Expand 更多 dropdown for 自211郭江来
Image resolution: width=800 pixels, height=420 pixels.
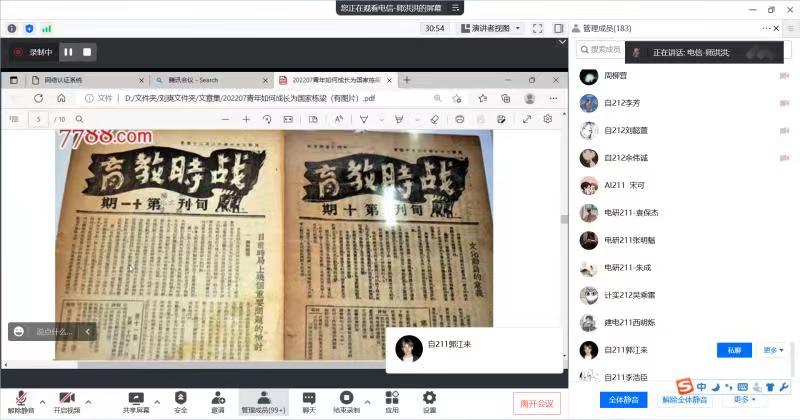tap(773, 350)
